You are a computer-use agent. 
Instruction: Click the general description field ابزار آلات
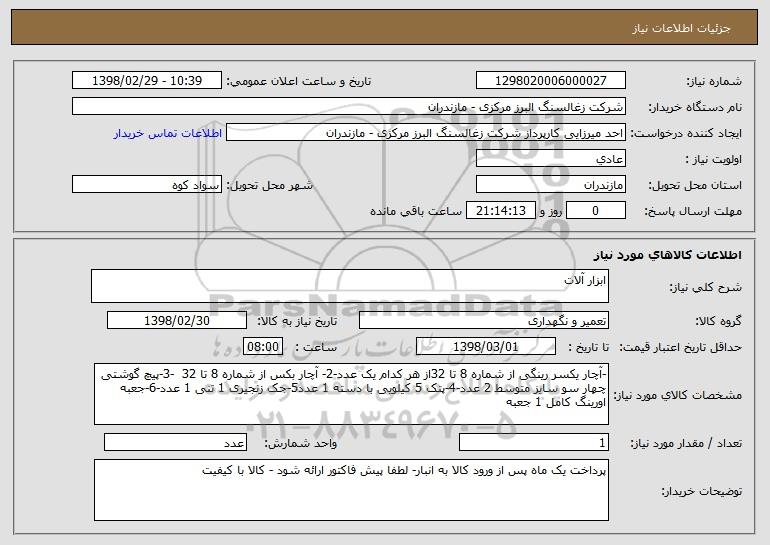350,286
